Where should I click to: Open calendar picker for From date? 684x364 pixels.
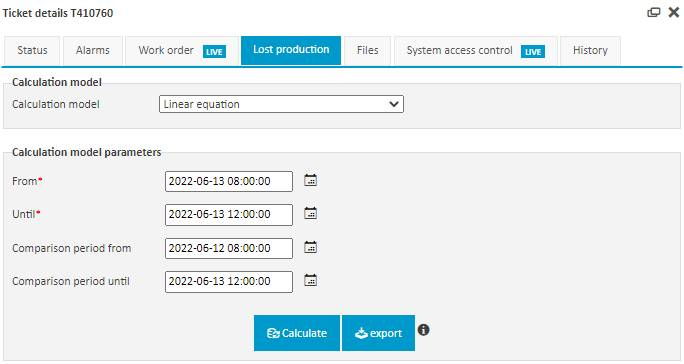coord(310,180)
